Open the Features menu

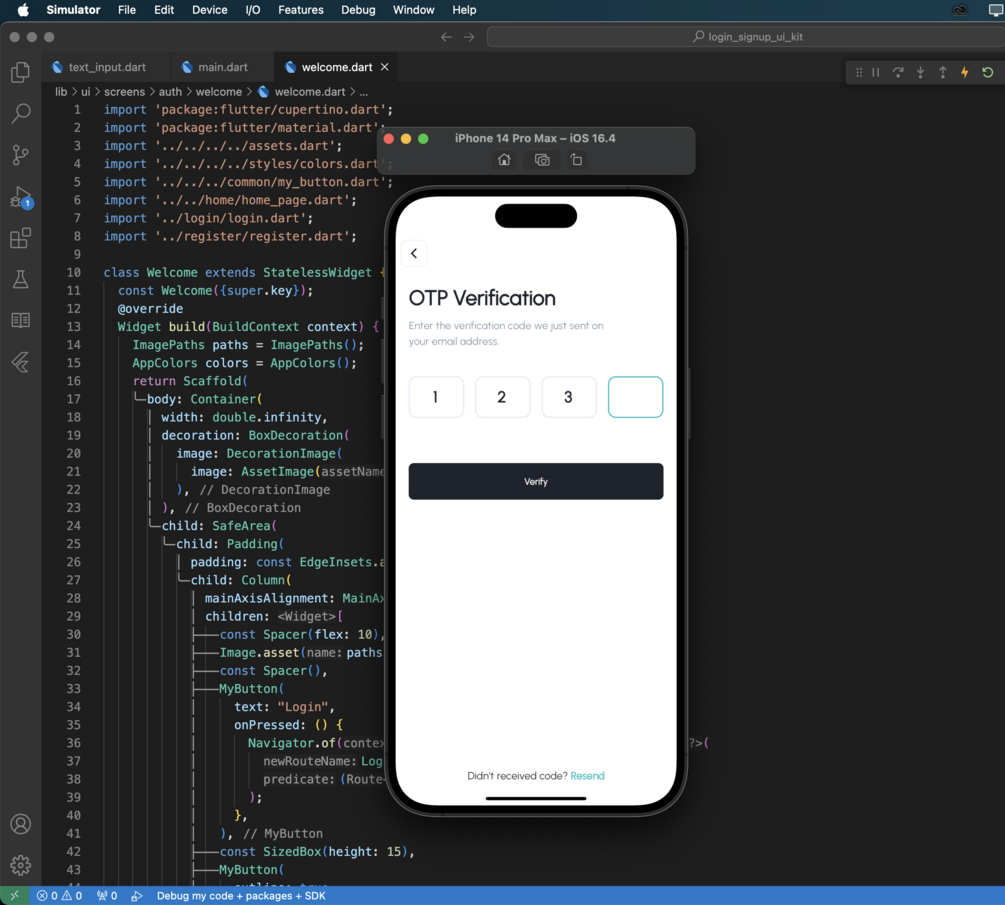[301, 10]
